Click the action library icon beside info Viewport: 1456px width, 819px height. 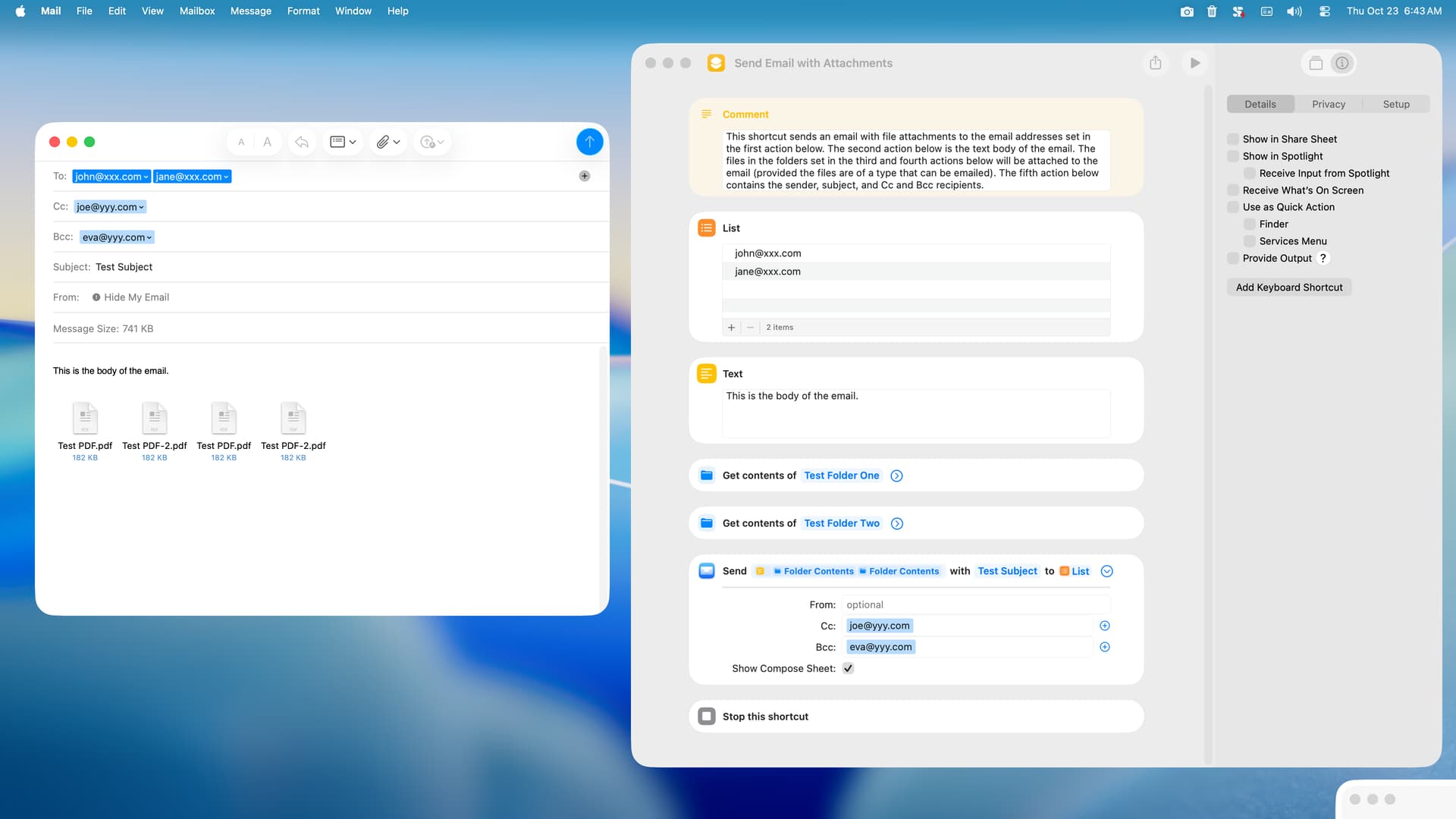coord(1316,63)
